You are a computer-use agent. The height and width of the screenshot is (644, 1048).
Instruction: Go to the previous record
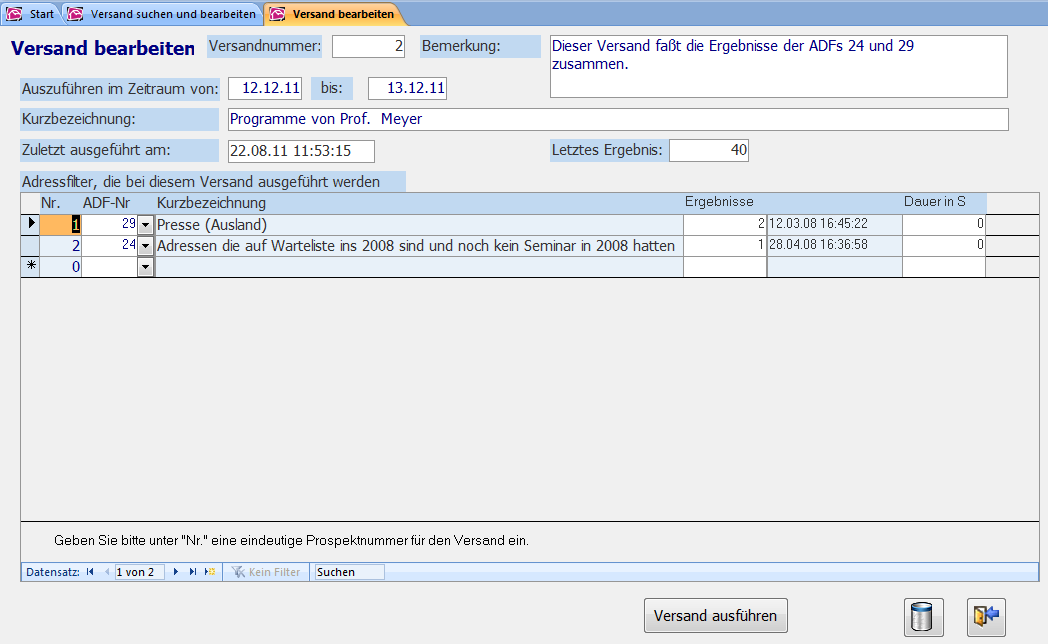point(107,572)
